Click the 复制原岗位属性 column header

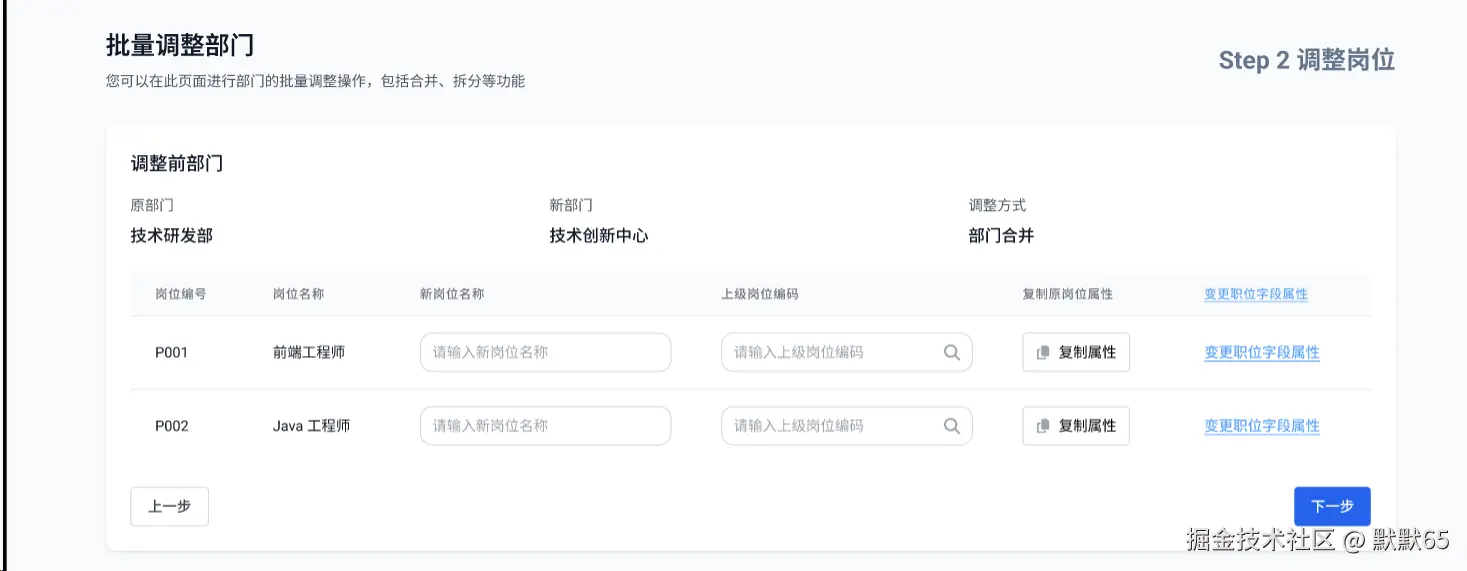1067,294
